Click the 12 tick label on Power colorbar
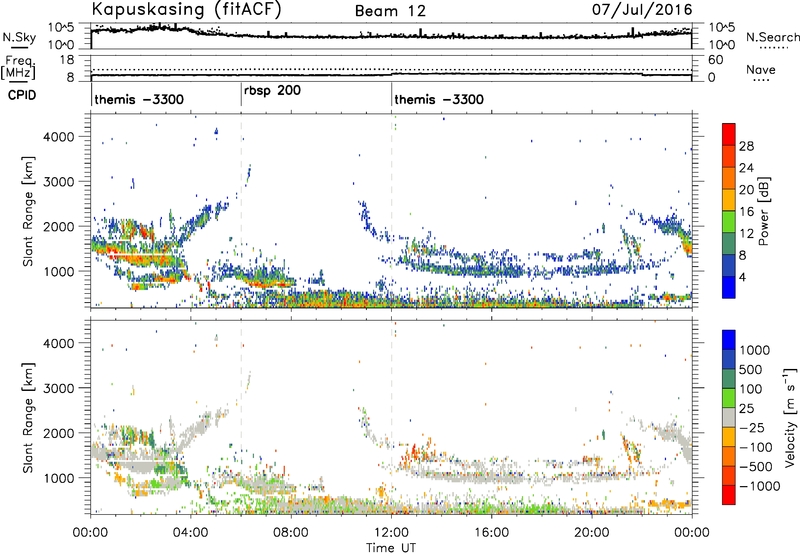The width and height of the screenshot is (800, 554). [x=746, y=234]
